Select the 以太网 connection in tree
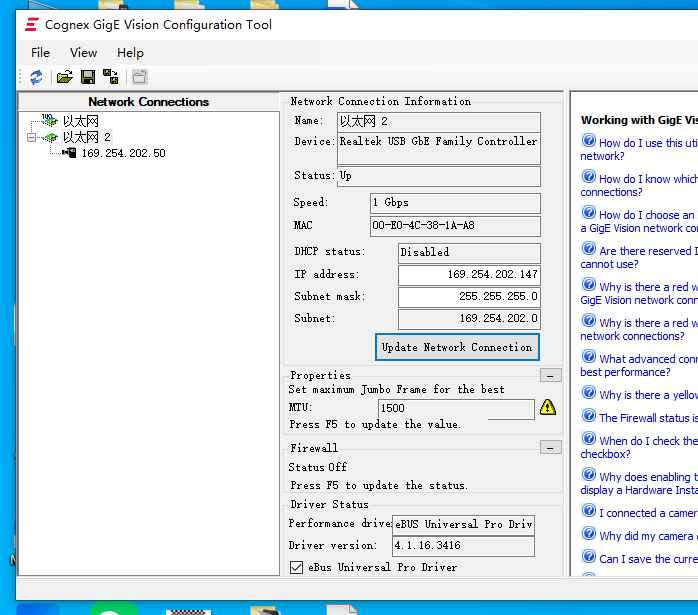 (x=81, y=121)
